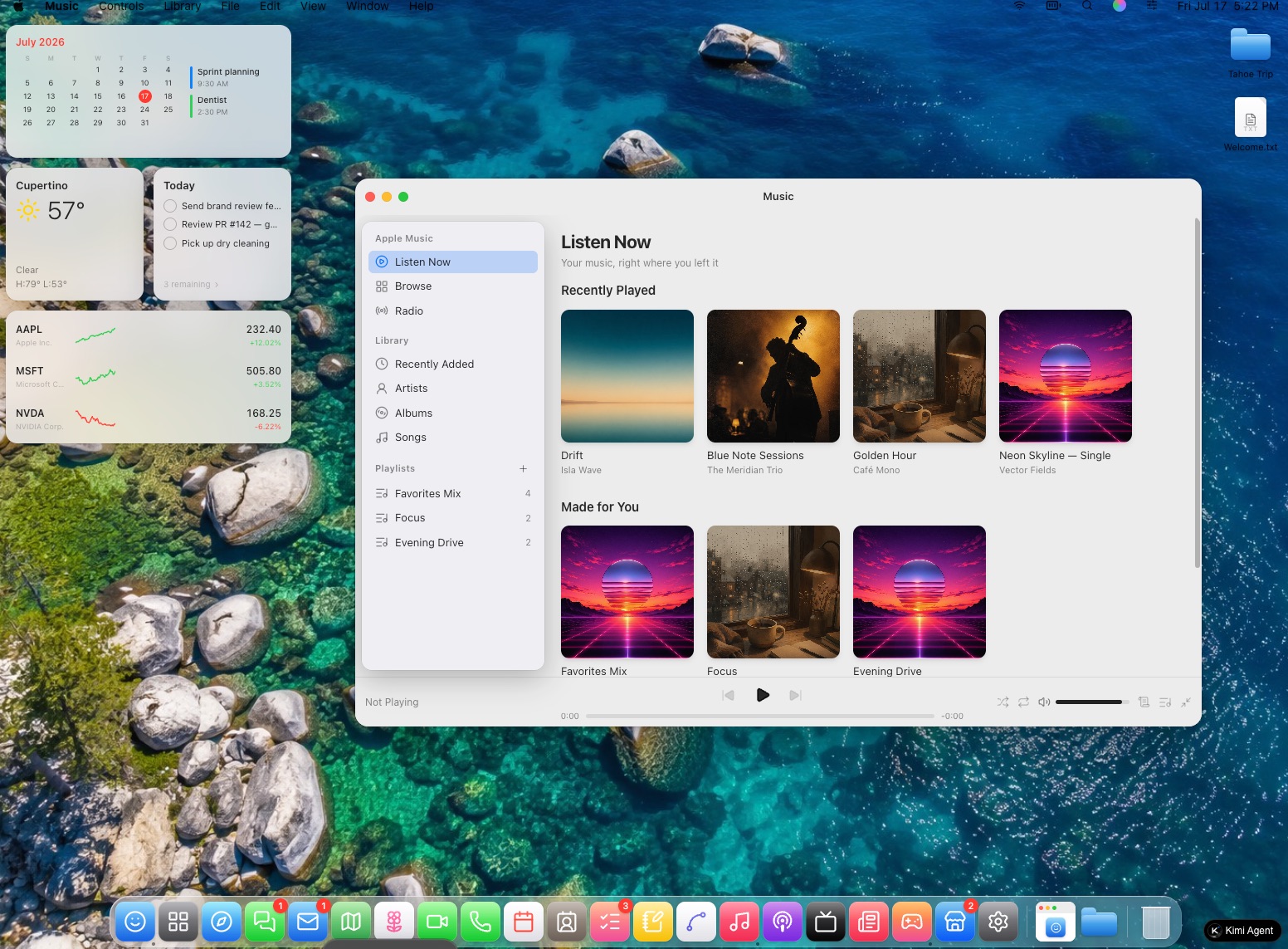
Task: Open Launchpad in the Dock
Action: (178, 922)
